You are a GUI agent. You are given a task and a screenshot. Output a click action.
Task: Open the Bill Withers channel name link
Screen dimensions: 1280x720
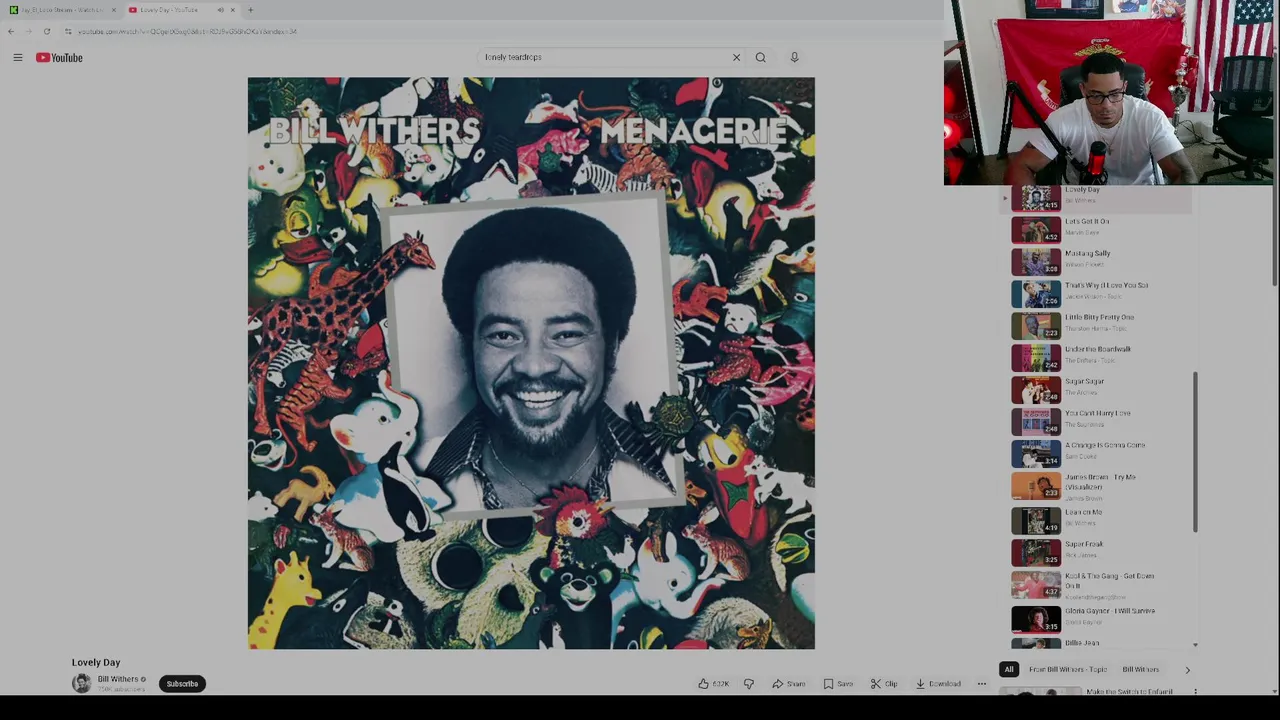[118, 679]
